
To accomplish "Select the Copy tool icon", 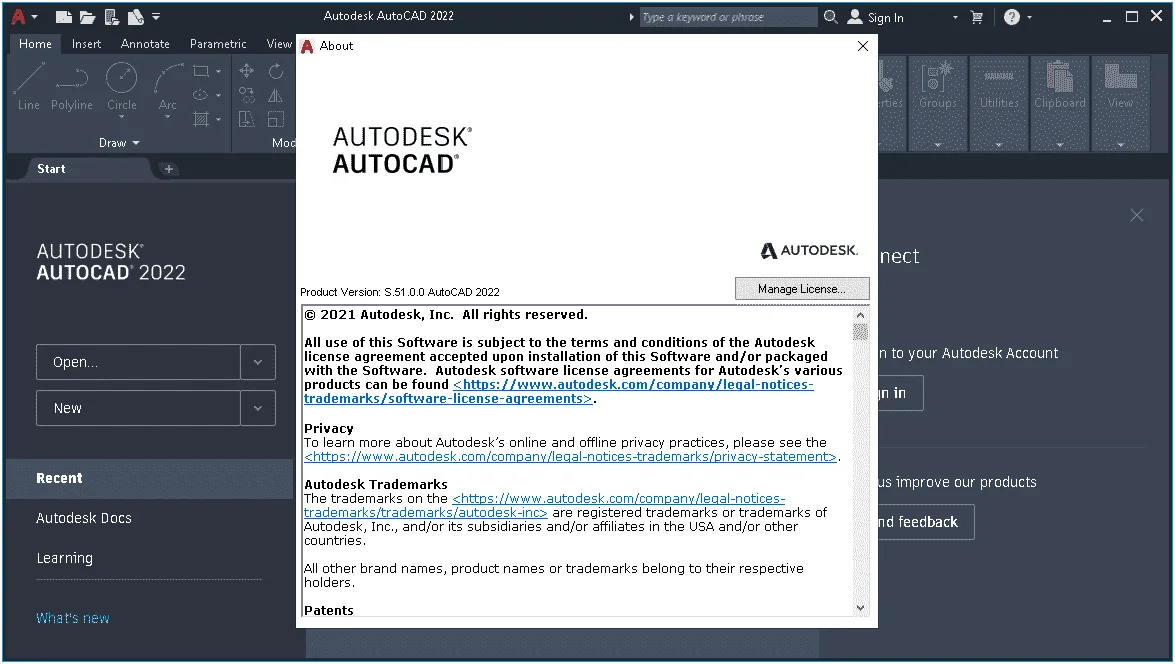I will click(246, 95).
